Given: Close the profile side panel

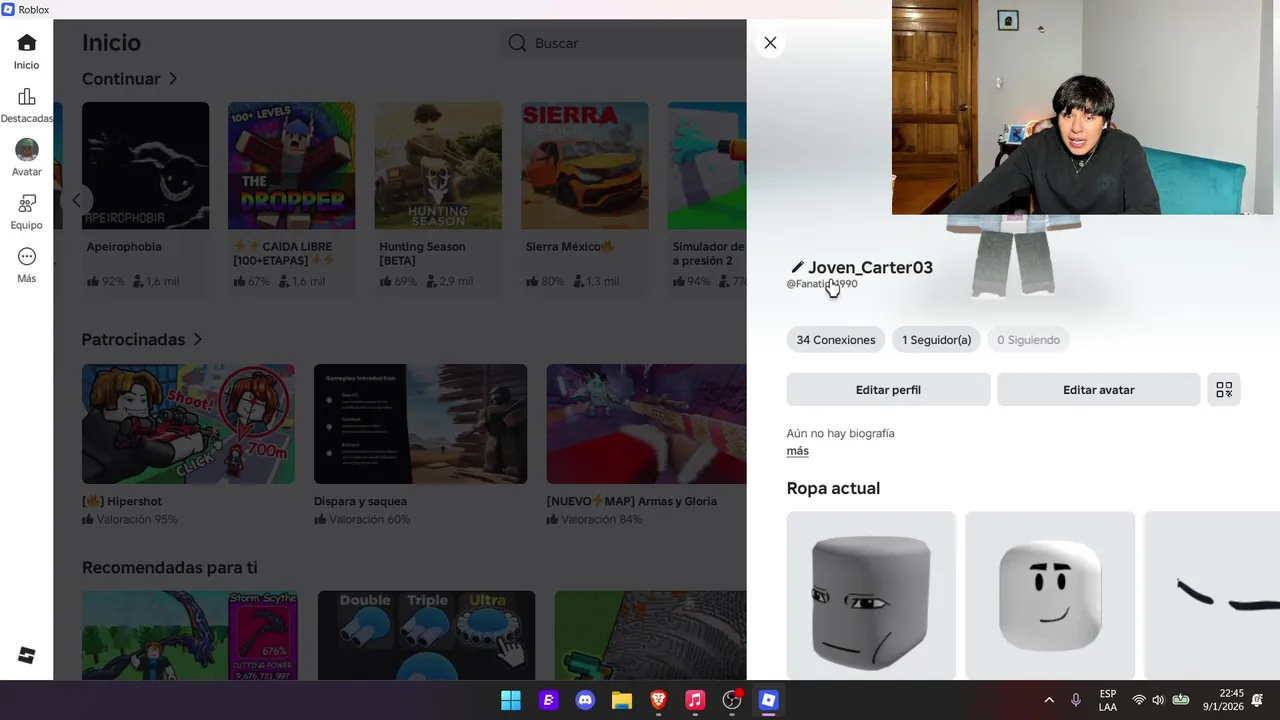Looking at the screenshot, I should 770,43.
